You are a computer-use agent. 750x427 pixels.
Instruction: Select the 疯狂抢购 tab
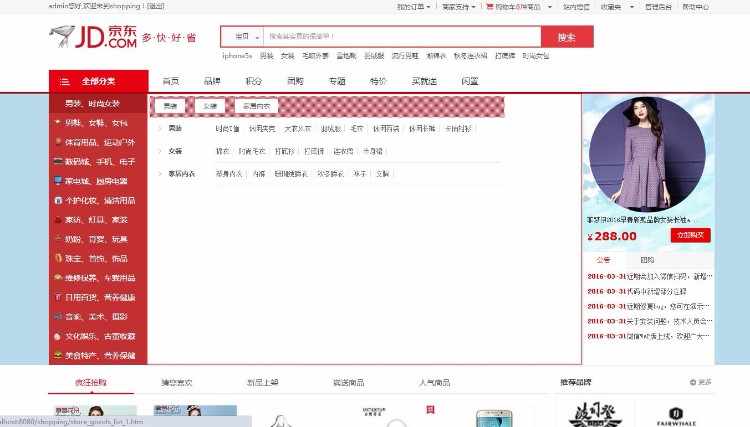tap(91, 383)
